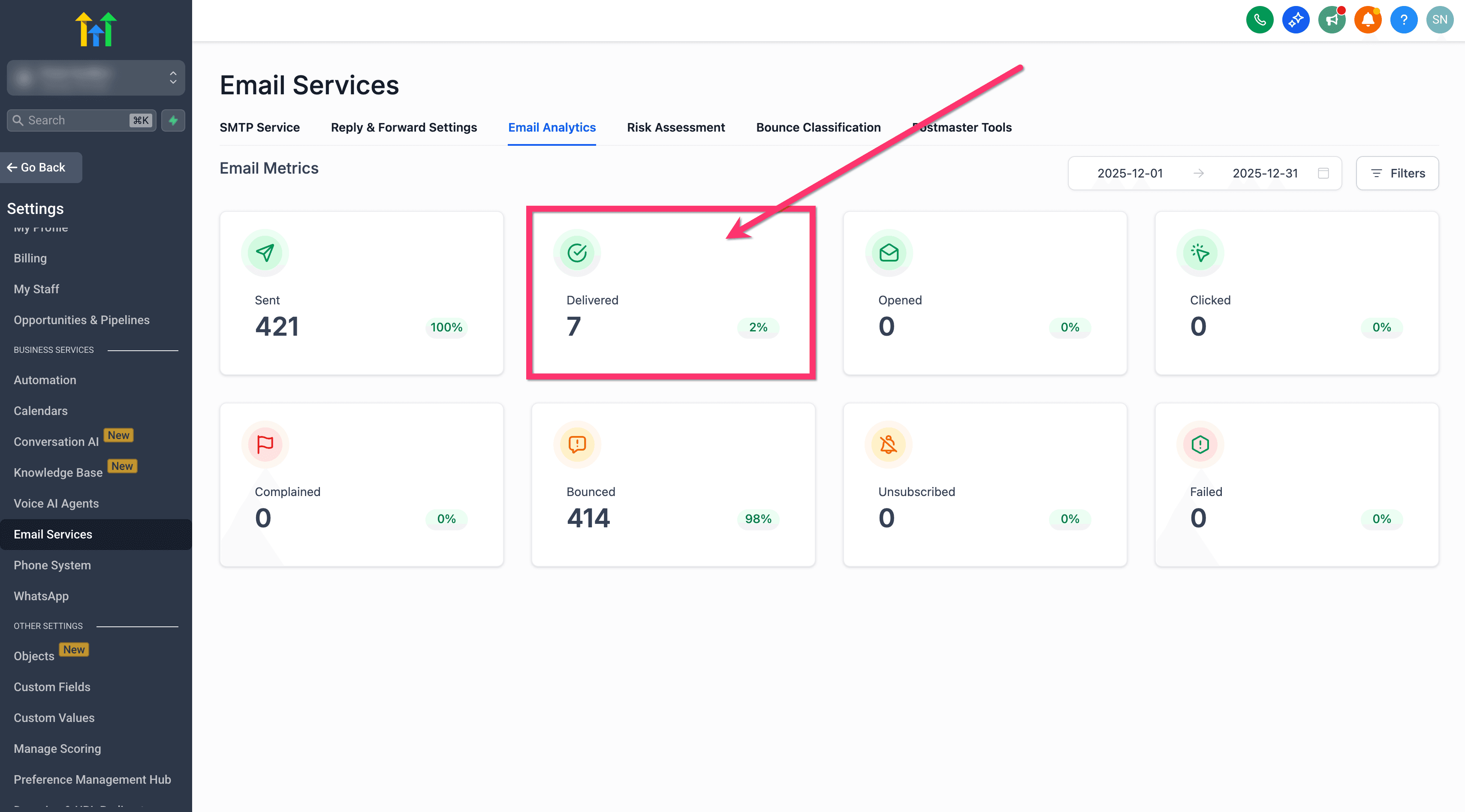Click the calendar icon in date range

(x=1323, y=174)
